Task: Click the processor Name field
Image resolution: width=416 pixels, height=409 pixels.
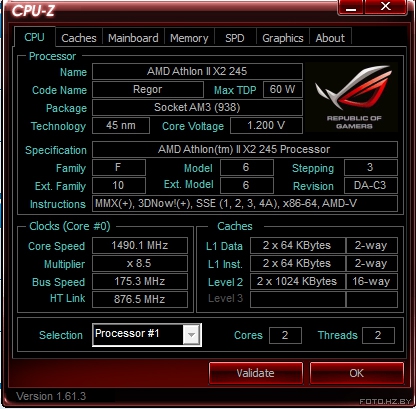Action: pyautogui.click(x=197, y=71)
